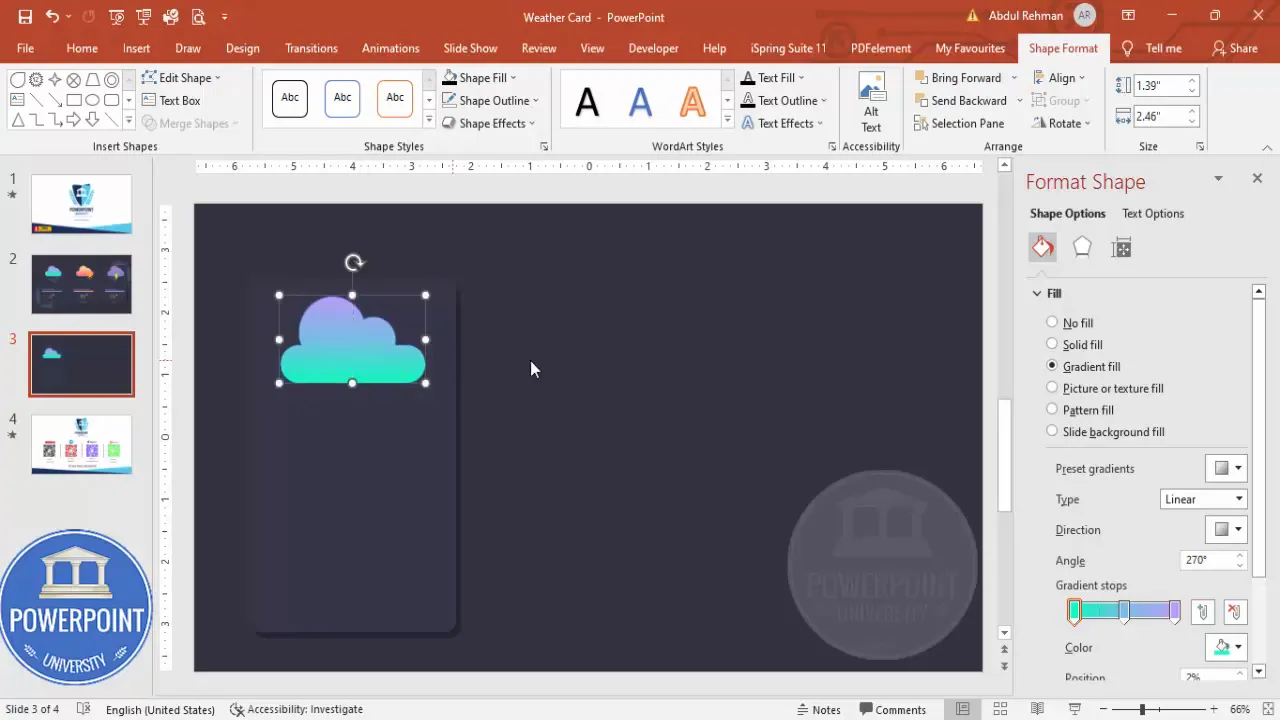Click the Text Outline icon

pos(747,100)
